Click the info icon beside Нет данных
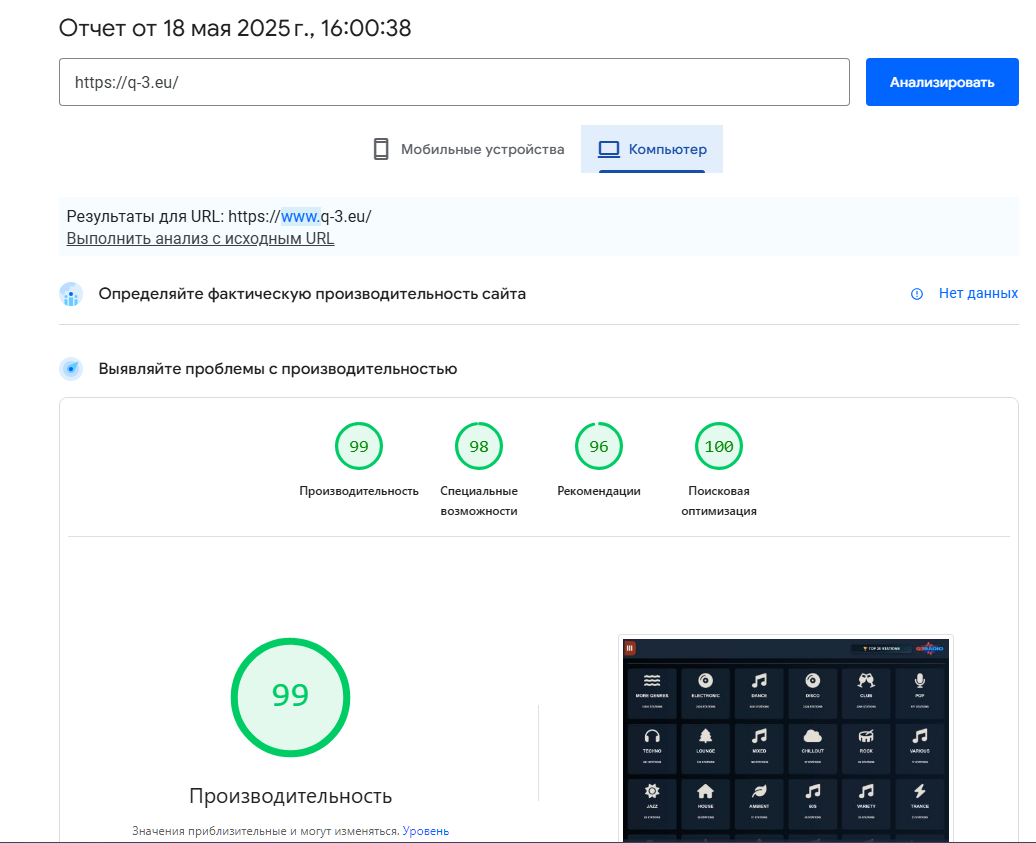Viewport: 1036px width, 843px height. [916, 294]
